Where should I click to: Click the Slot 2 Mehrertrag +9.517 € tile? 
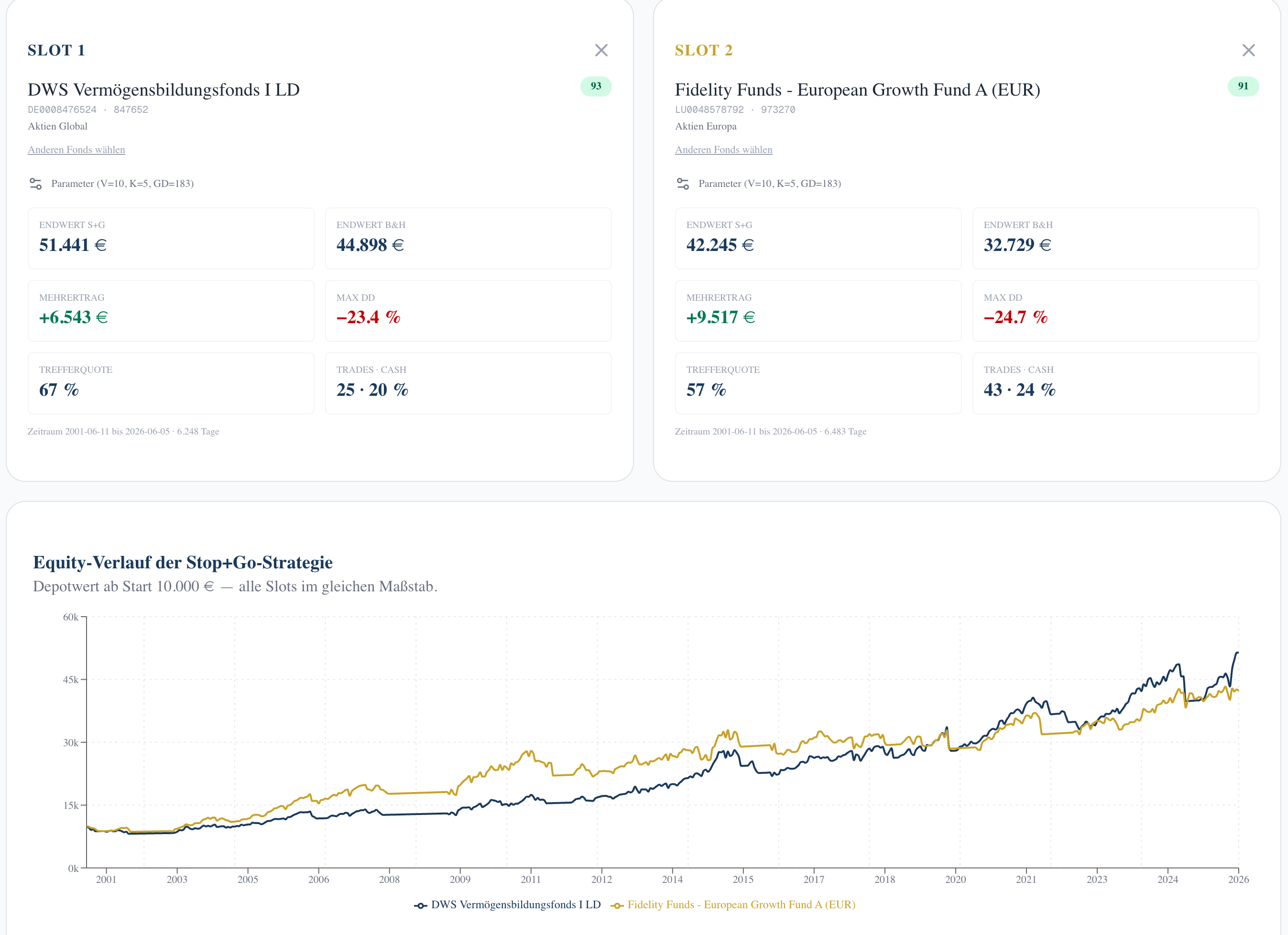[818, 311]
